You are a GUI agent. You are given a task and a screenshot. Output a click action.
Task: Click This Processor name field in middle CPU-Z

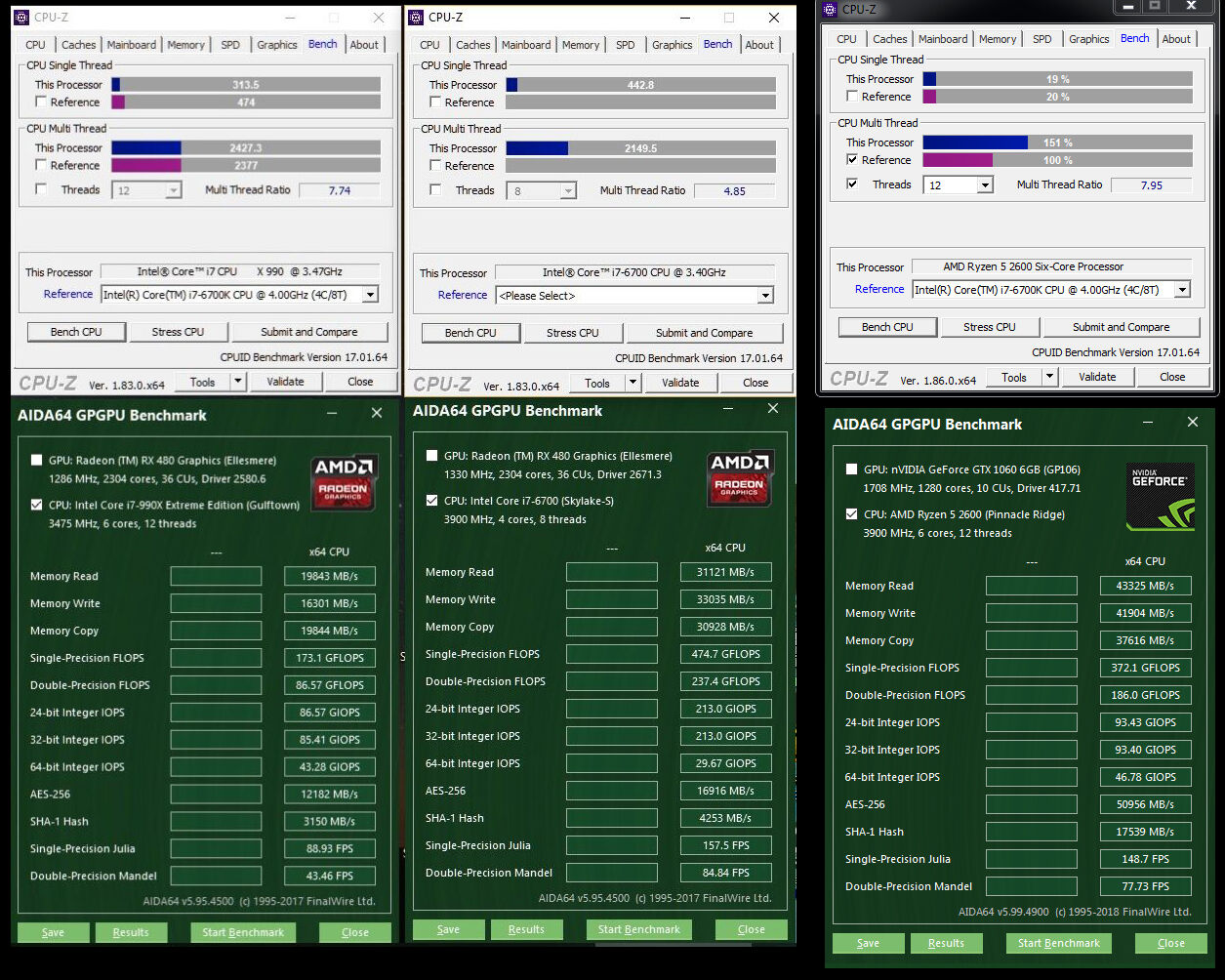[x=633, y=272]
